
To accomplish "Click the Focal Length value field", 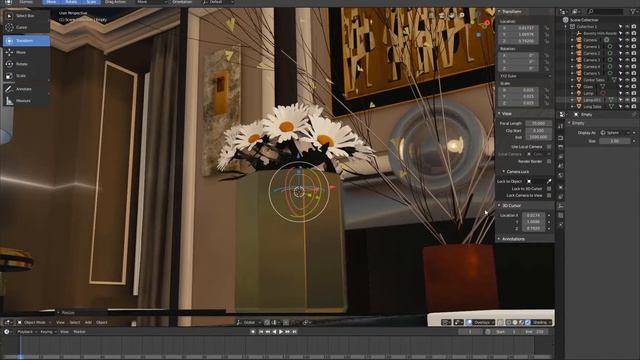I will [x=538, y=123].
